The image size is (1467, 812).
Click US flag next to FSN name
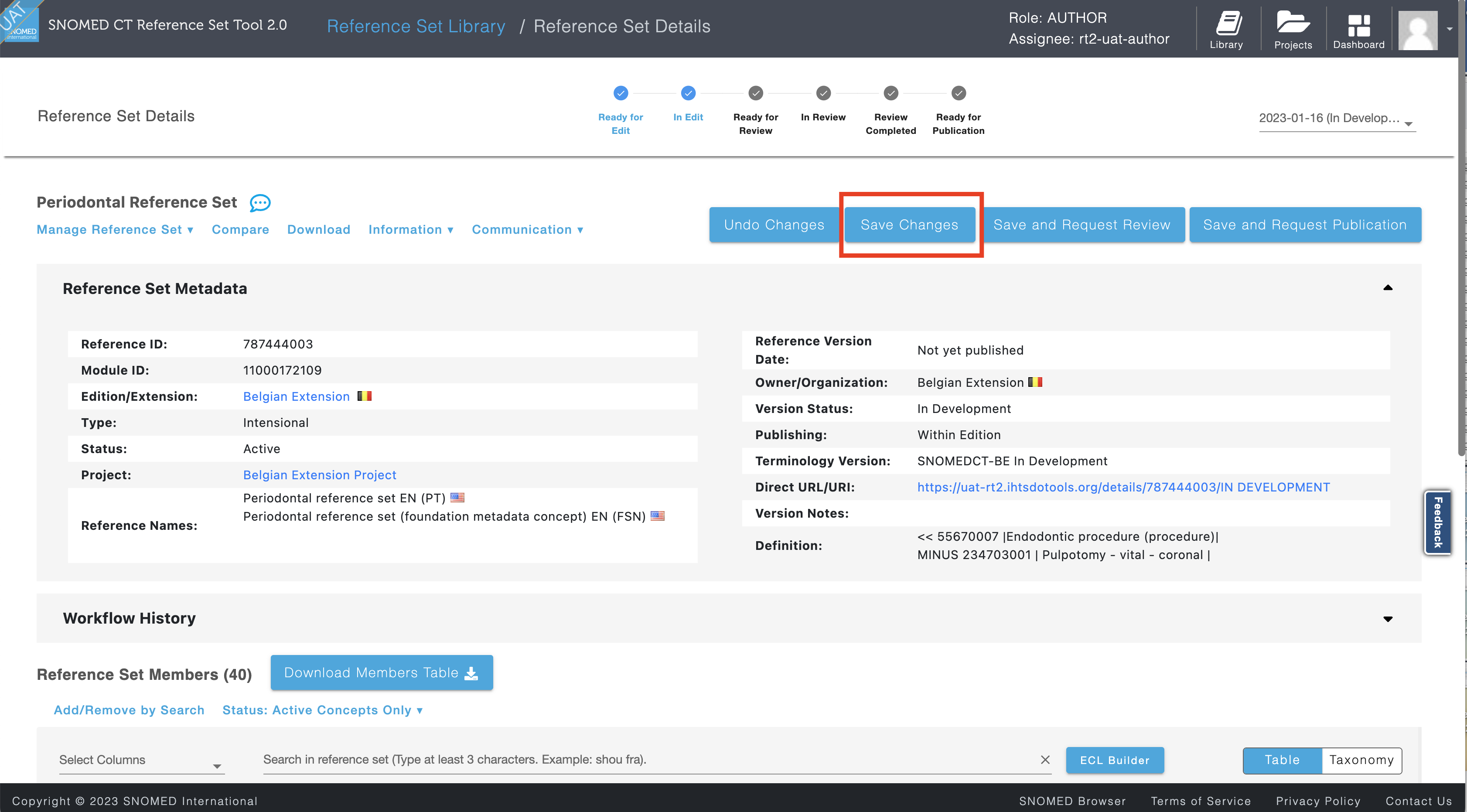(x=657, y=516)
